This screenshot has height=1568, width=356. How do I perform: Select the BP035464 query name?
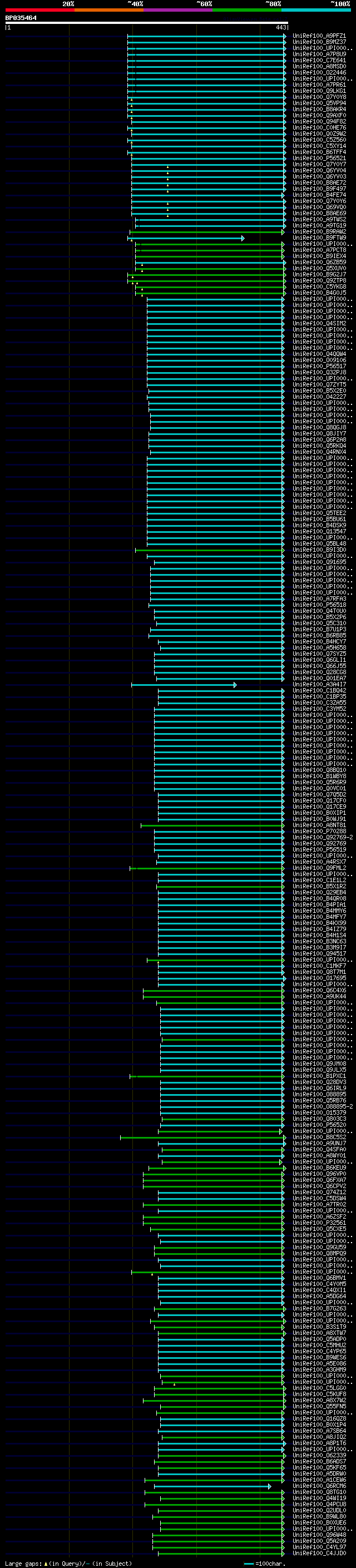click(21, 18)
